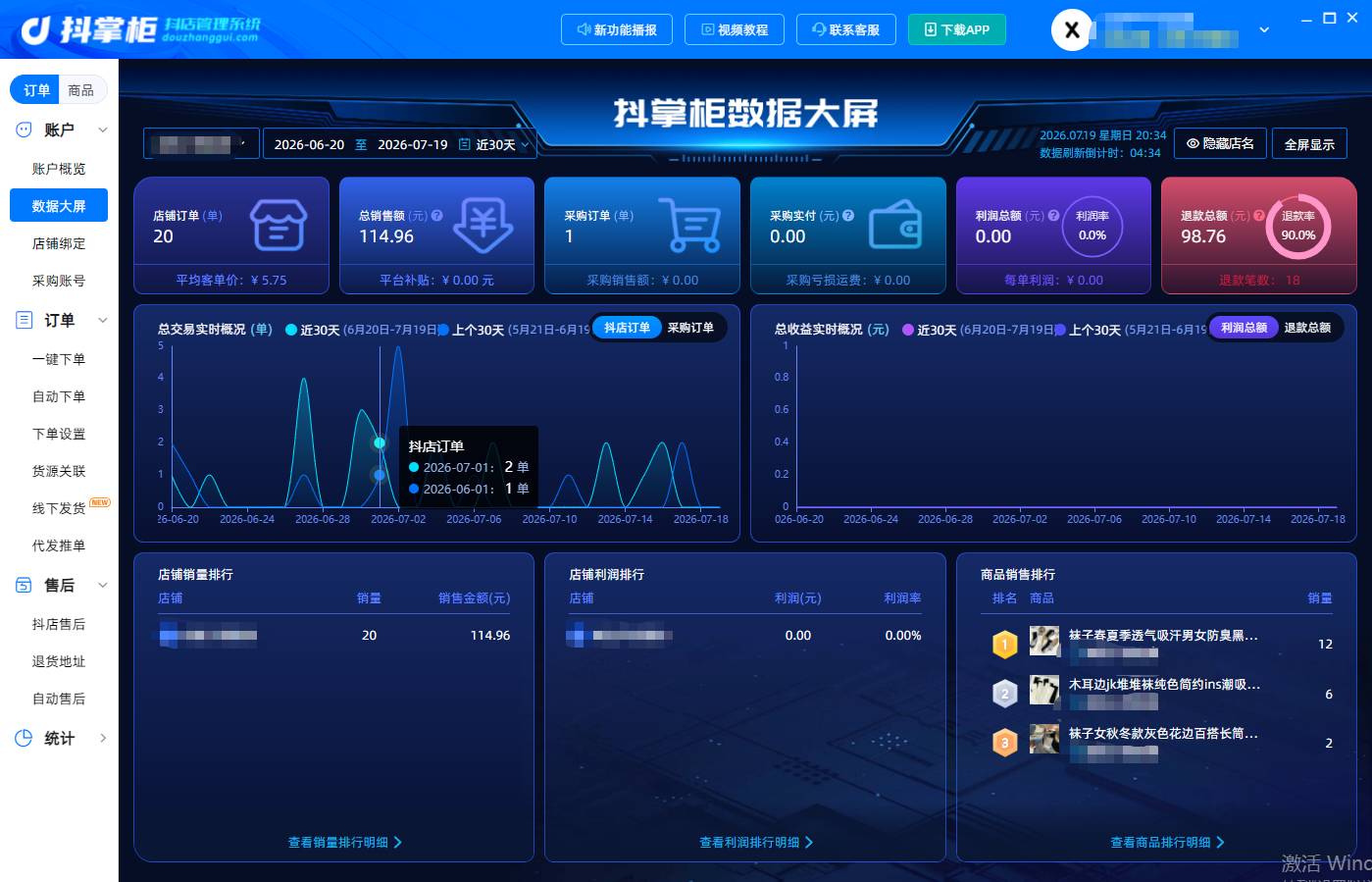The image size is (1372, 882).
Task: Click the 售后 sidebar section icon
Action: click(x=25, y=585)
